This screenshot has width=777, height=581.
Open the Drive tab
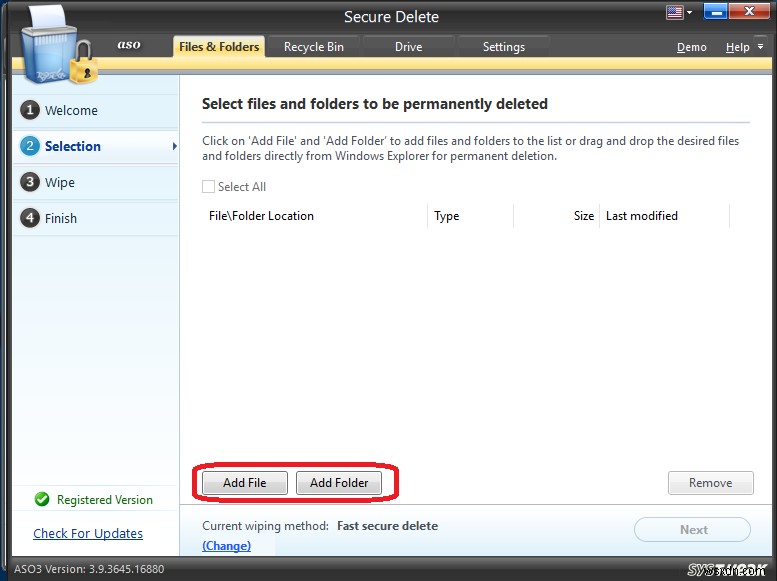(408, 47)
